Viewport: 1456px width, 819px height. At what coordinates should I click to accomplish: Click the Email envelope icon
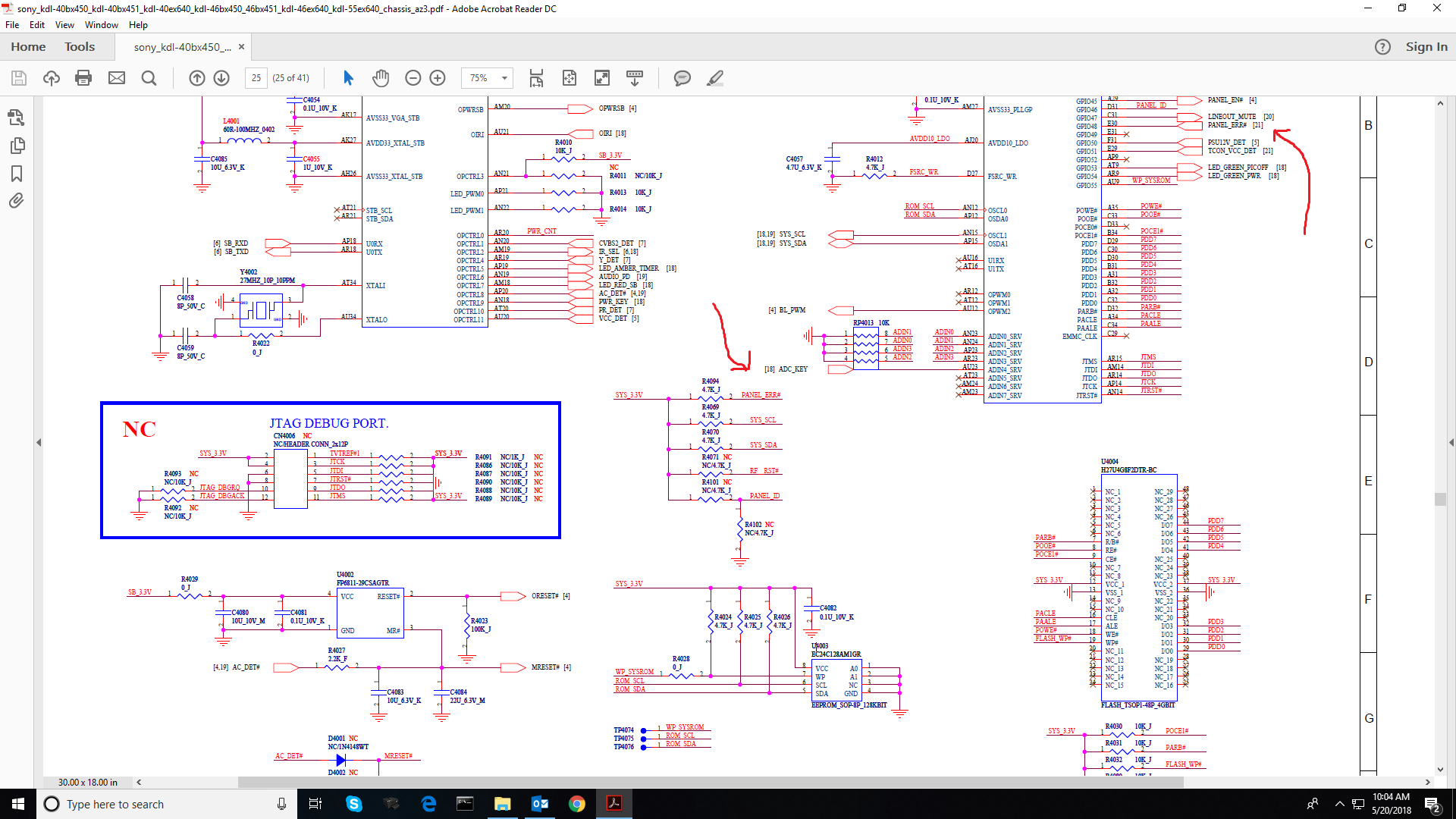pyautogui.click(x=117, y=78)
